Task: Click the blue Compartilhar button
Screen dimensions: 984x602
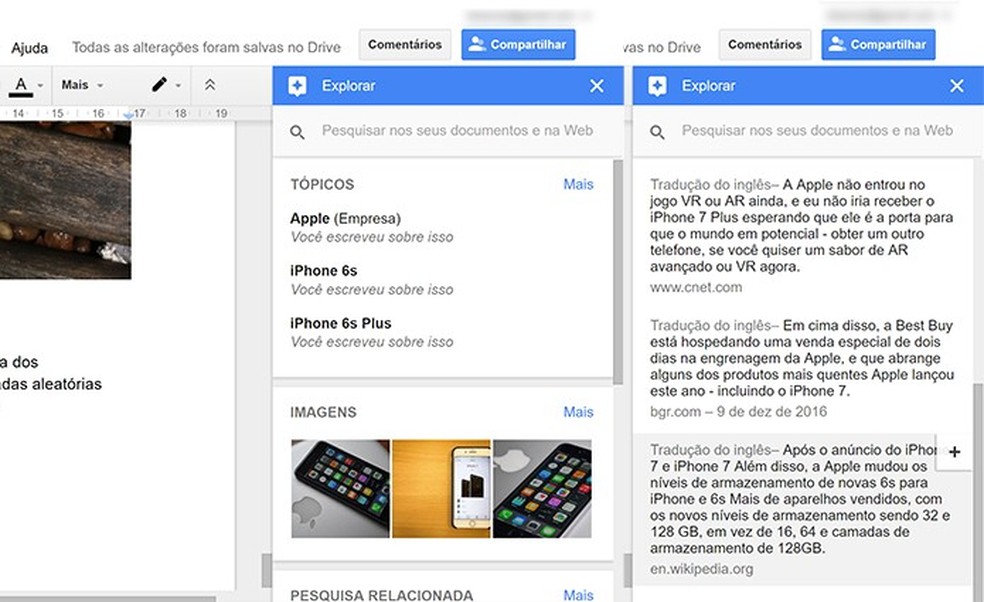Action: point(518,44)
